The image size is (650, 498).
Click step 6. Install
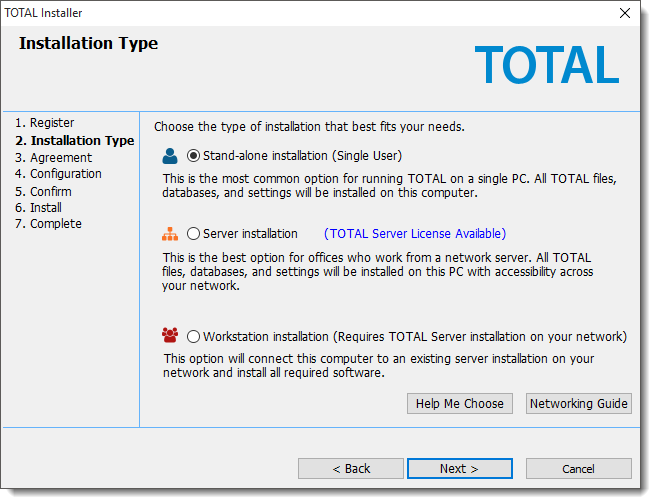point(38,207)
